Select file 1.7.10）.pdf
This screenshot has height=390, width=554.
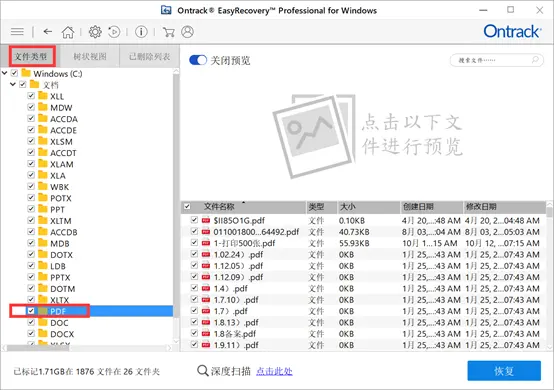[236, 300]
